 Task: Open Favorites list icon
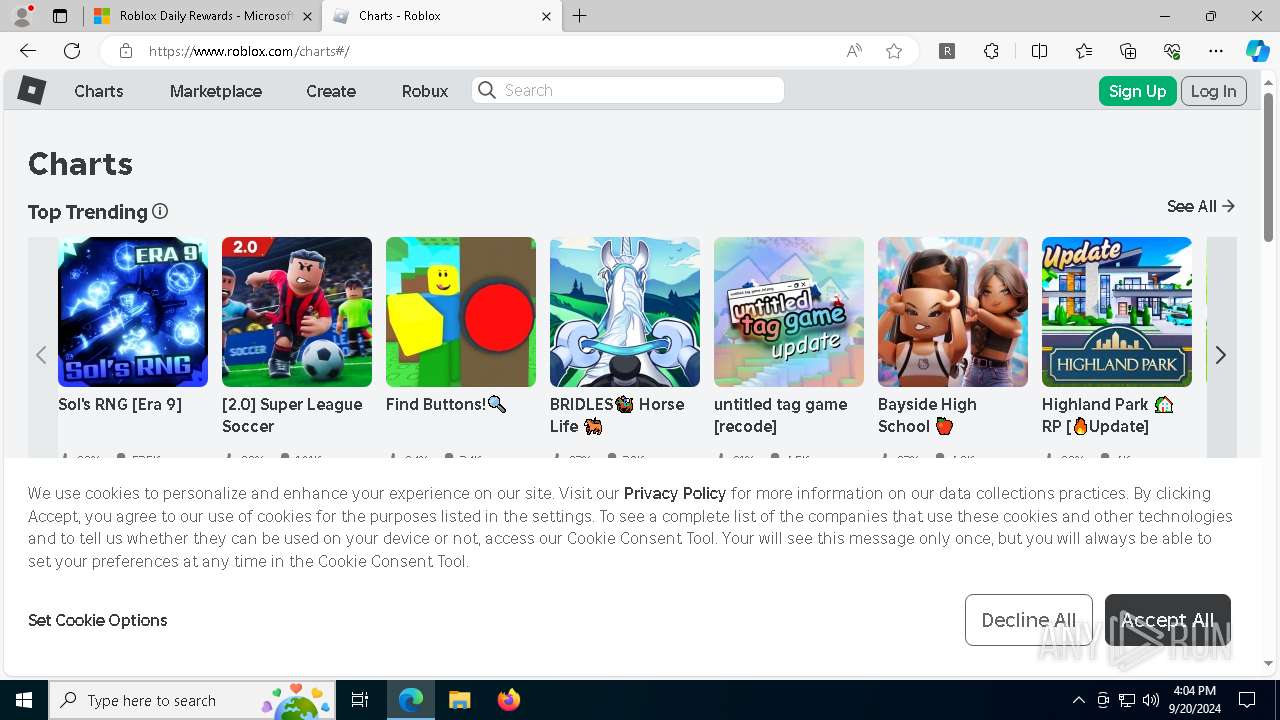pos(1084,51)
